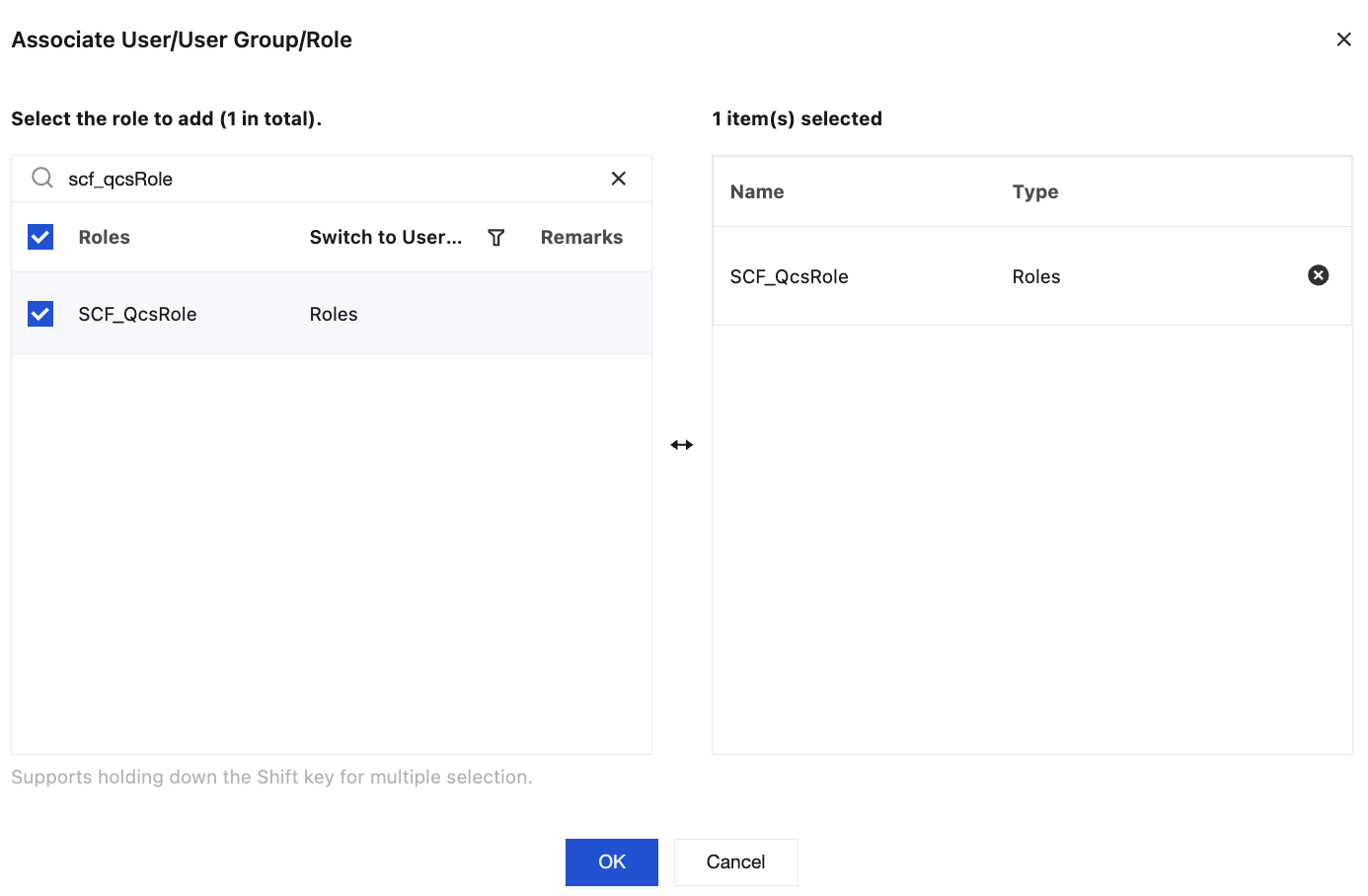Viewport: 1368px width, 896px height.
Task: Click the Switch to User column header
Action: point(385,238)
